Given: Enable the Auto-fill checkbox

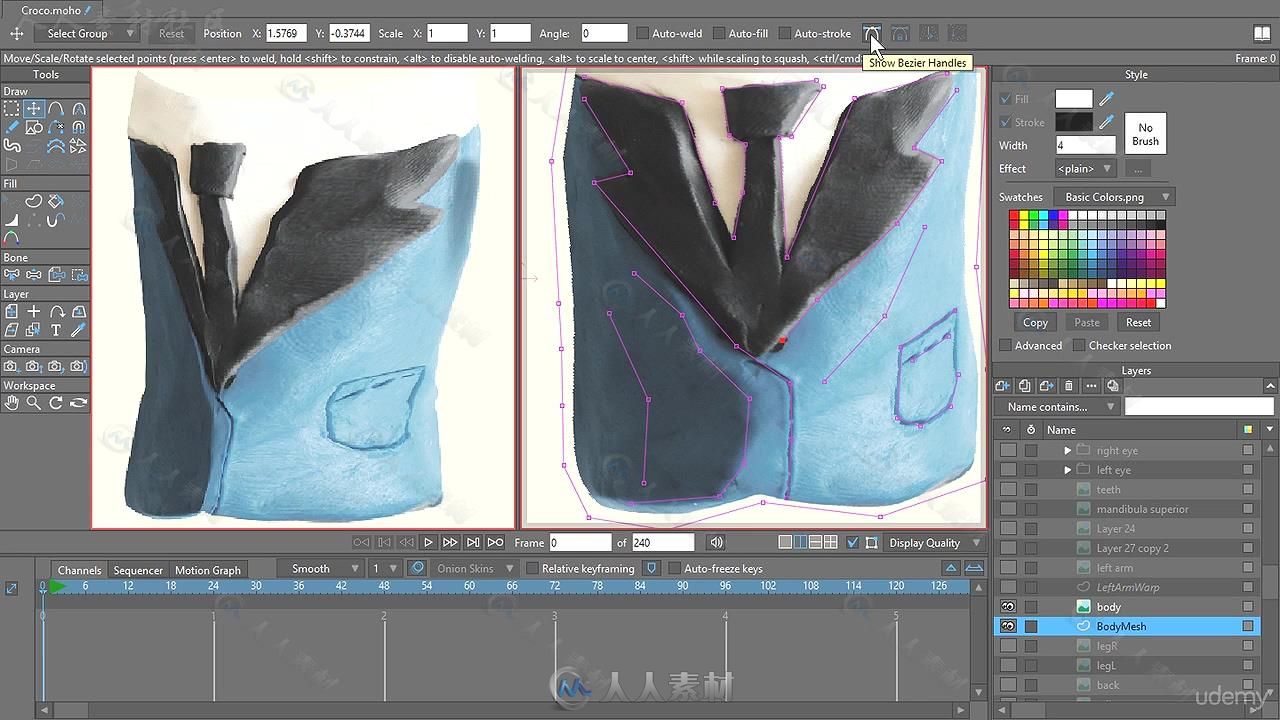Looking at the screenshot, I should coord(718,34).
